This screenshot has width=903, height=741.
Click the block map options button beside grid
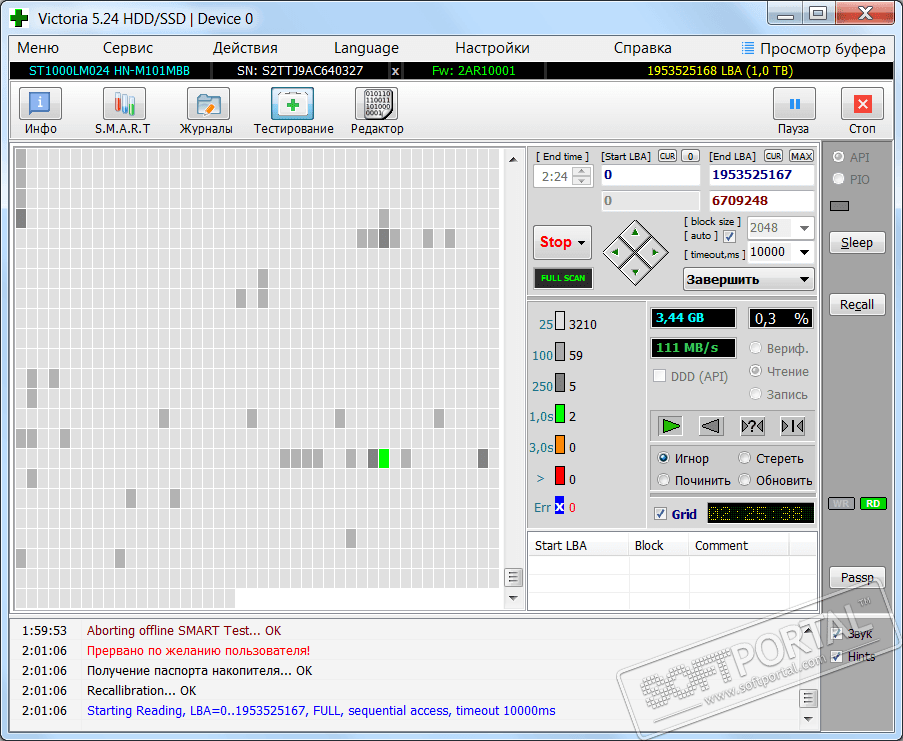[513, 577]
